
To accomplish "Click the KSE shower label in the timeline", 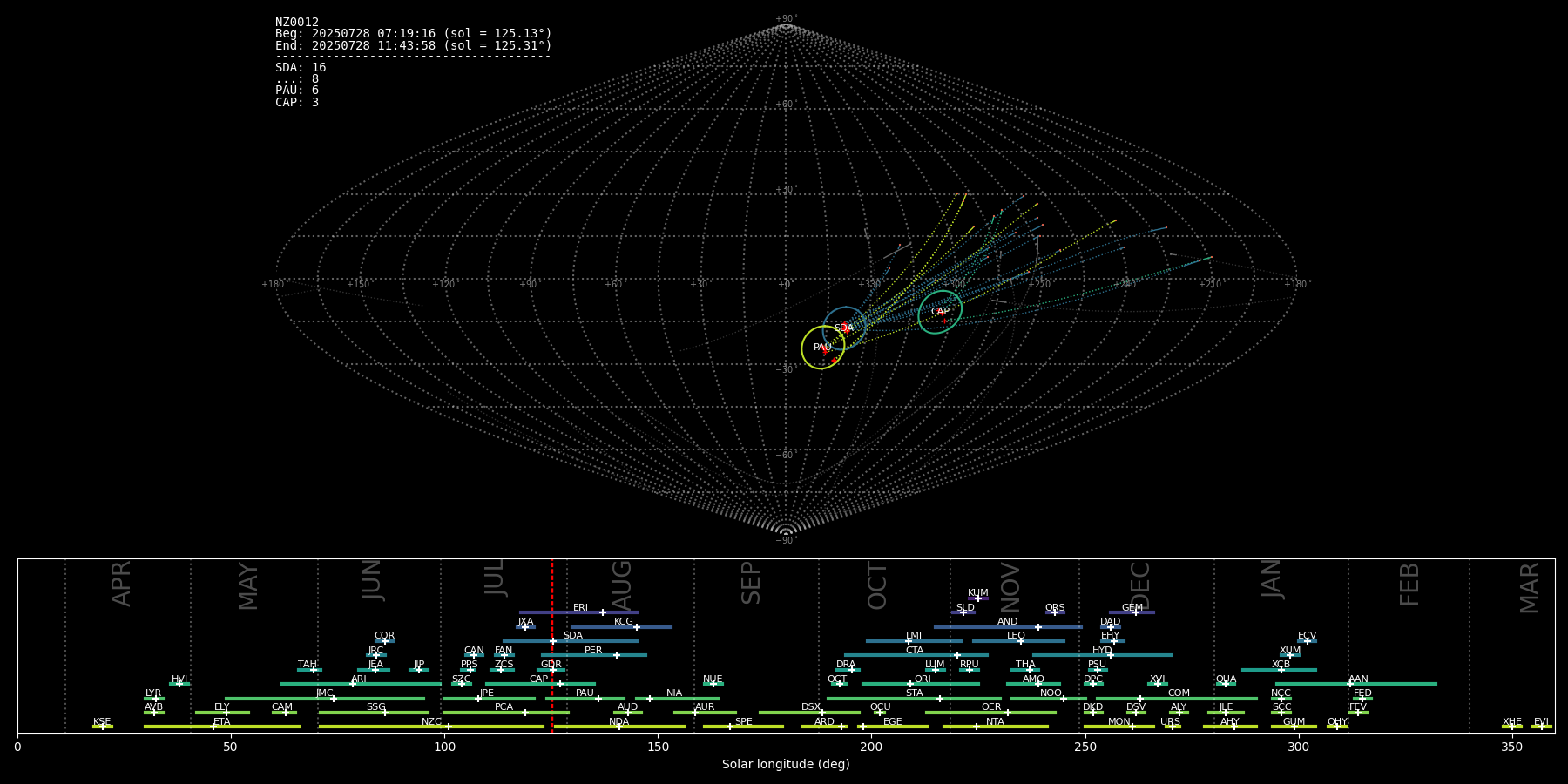I will (102, 722).
